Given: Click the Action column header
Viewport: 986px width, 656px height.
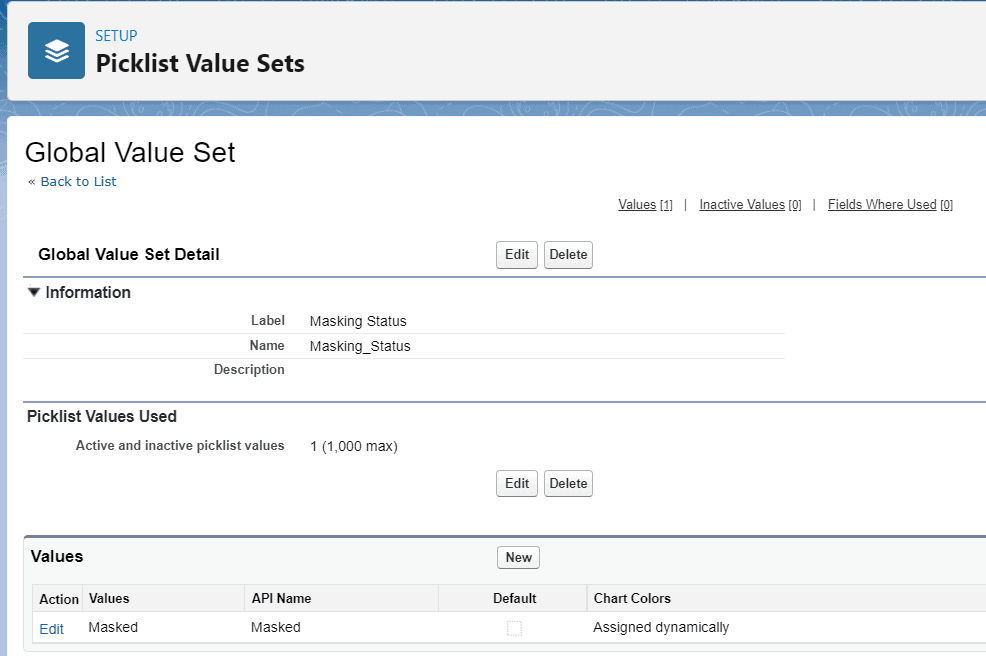Looking at the screenshot, I should pyautogui.click(x=58, y=599).
